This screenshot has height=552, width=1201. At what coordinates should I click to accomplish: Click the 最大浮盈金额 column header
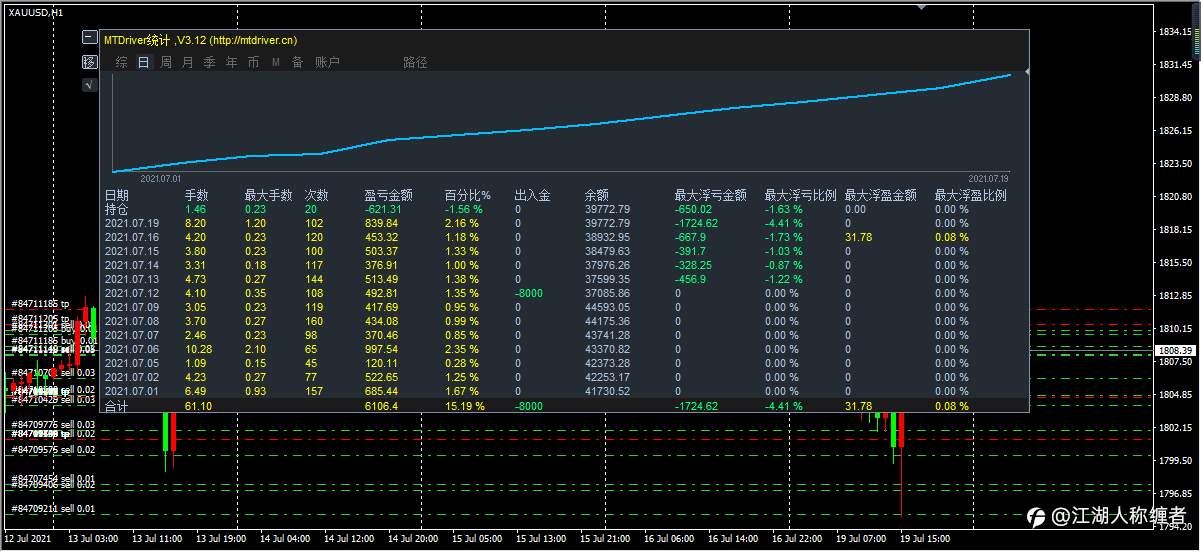pos(880,196)
